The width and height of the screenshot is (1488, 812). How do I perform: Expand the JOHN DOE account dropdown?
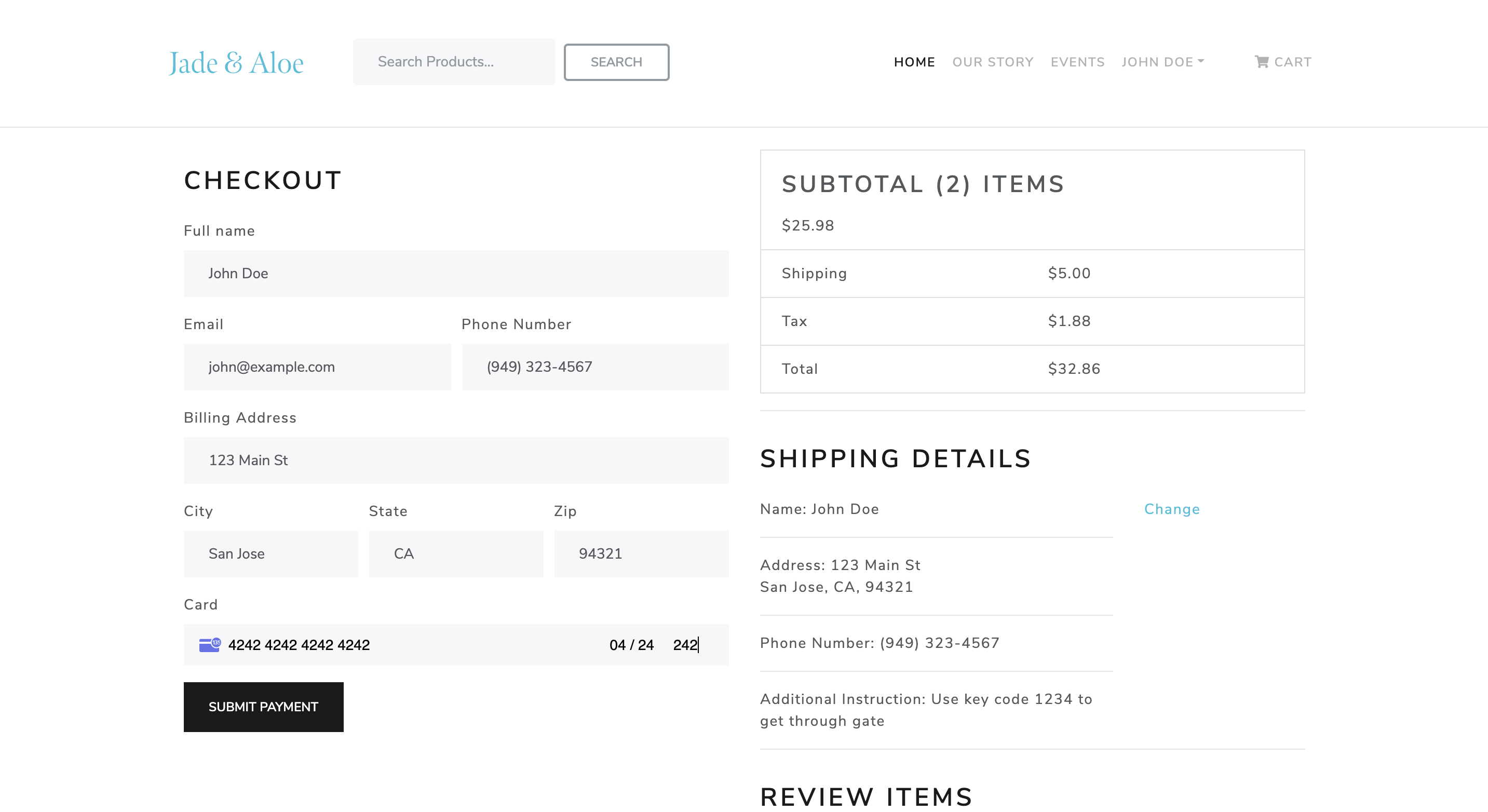[x=1163, y=62]
